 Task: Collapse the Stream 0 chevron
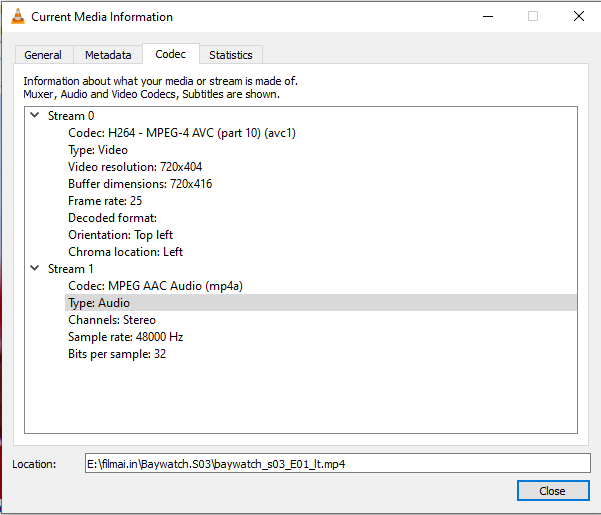point(35,115)
